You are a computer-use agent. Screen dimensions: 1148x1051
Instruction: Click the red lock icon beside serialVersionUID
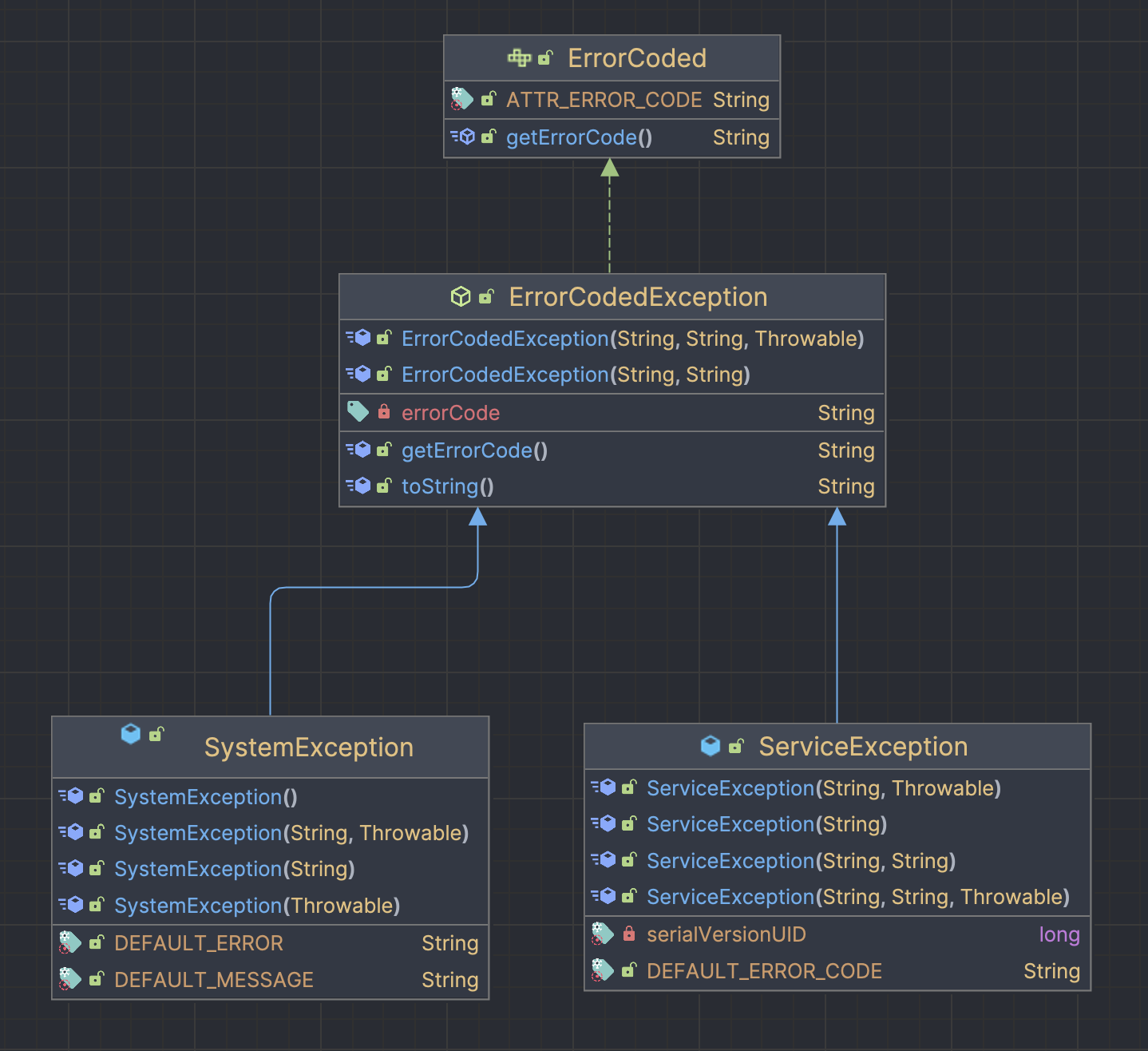[629, 934]
